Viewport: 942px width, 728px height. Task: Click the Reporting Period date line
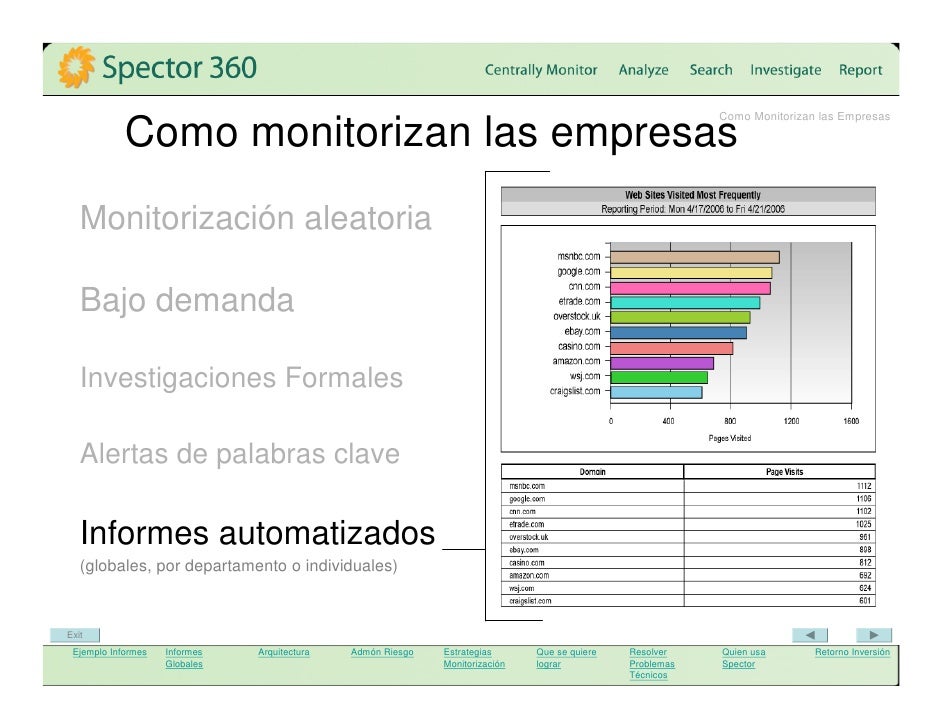pos(693,209)
